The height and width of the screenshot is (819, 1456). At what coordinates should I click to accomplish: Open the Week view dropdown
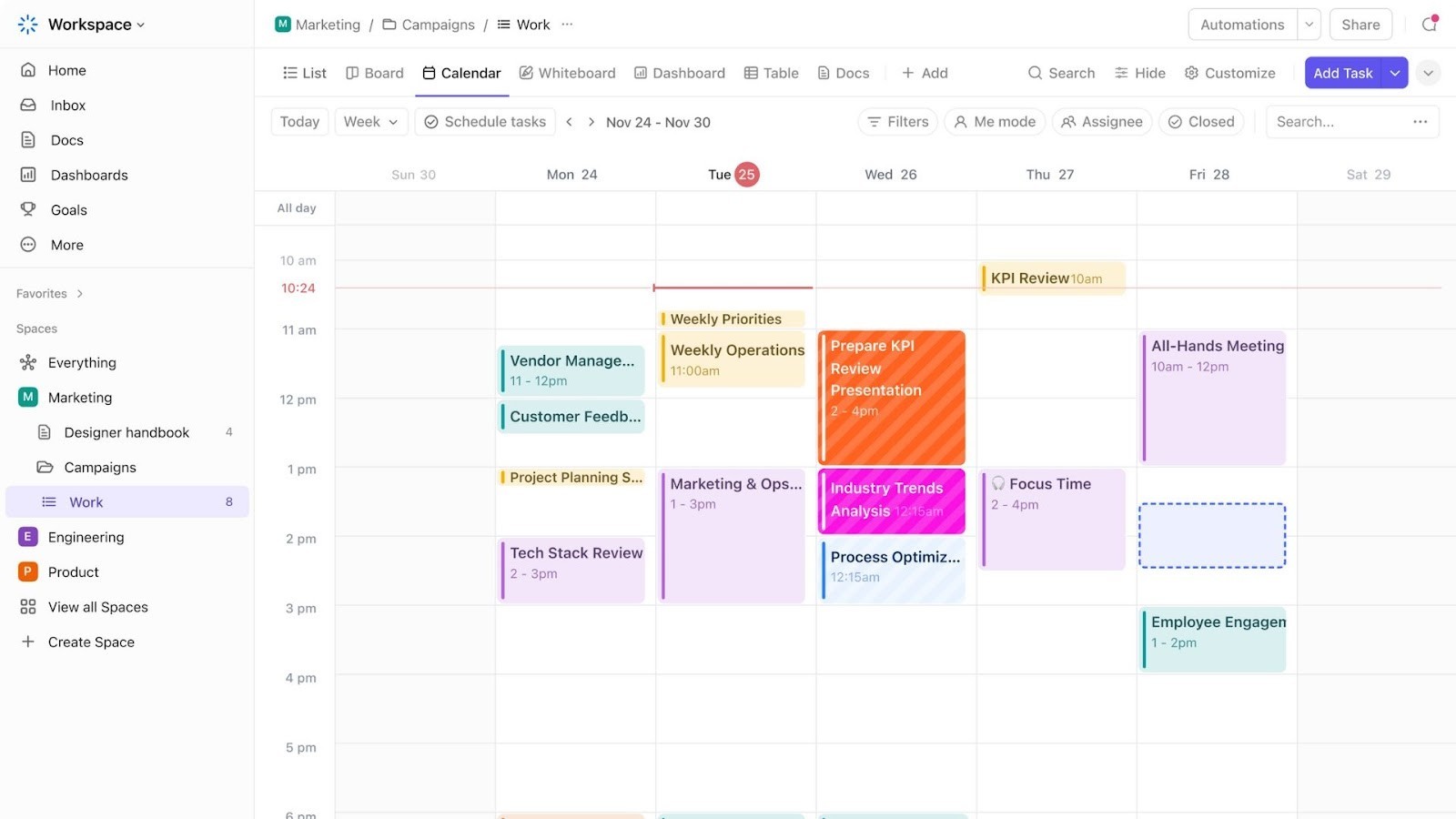pos(369,121)
